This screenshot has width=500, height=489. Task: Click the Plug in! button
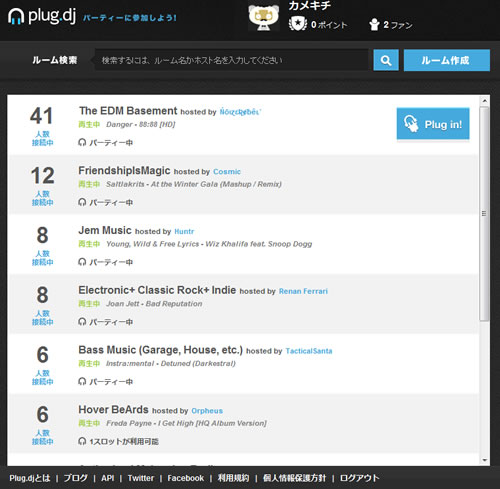433,124
